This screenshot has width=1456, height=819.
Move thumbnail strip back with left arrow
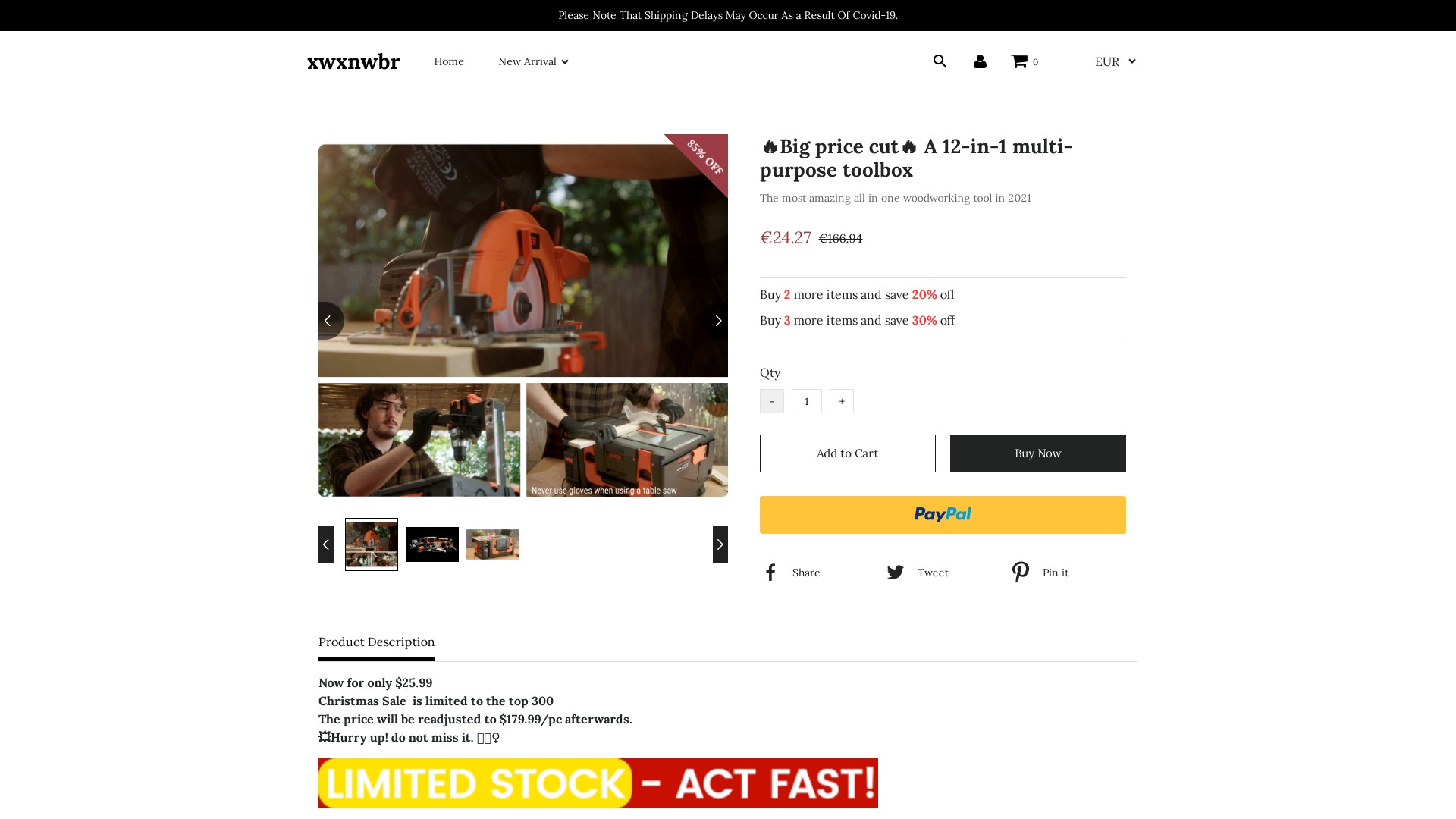326,544
